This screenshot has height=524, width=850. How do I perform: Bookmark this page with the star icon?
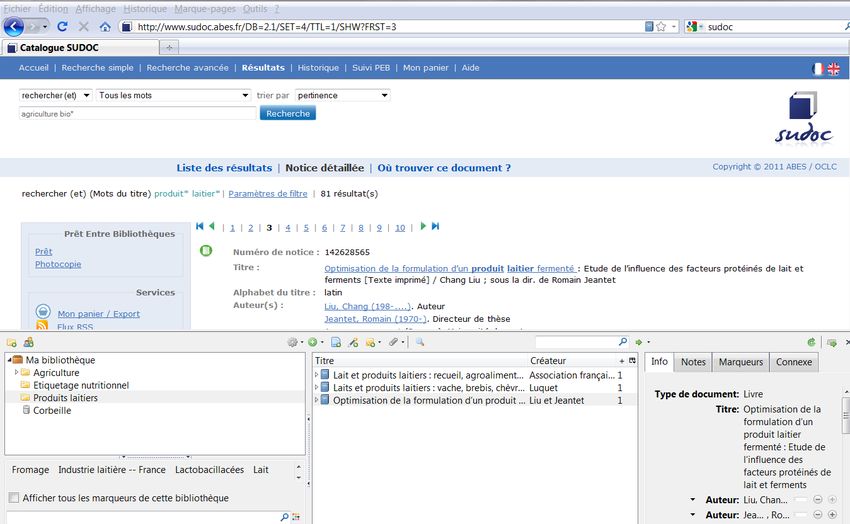pyautogui.click(x=661, y=27)
